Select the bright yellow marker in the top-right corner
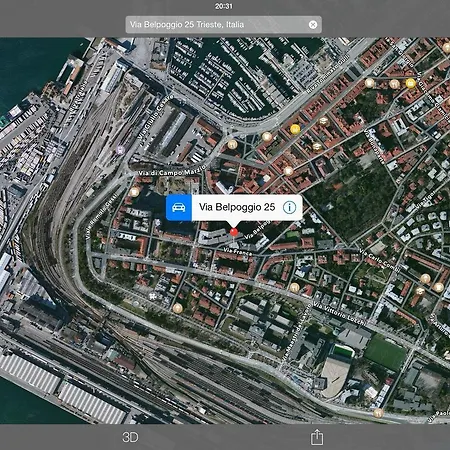 click(x=411, y=83)
